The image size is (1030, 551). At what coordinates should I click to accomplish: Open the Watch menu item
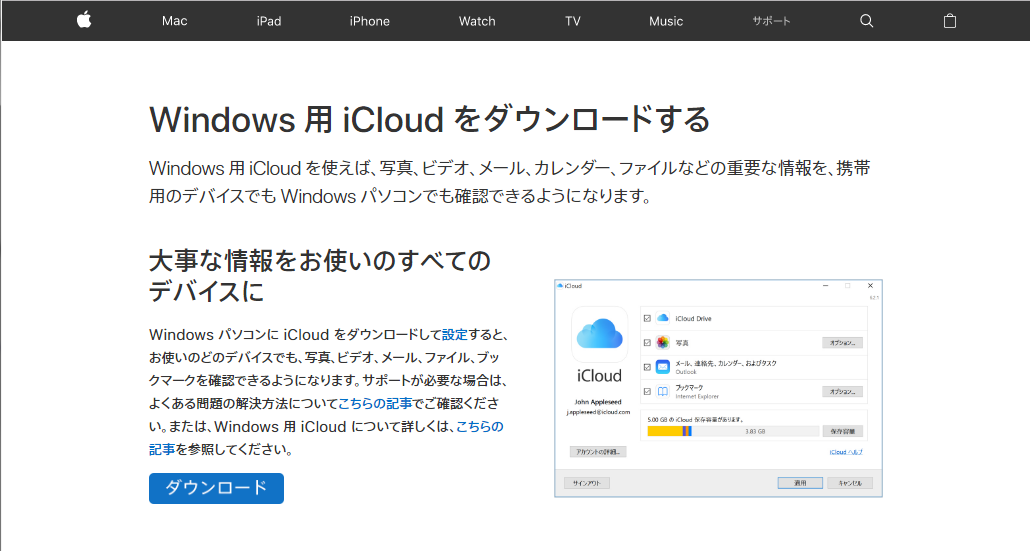coord(477,21)
